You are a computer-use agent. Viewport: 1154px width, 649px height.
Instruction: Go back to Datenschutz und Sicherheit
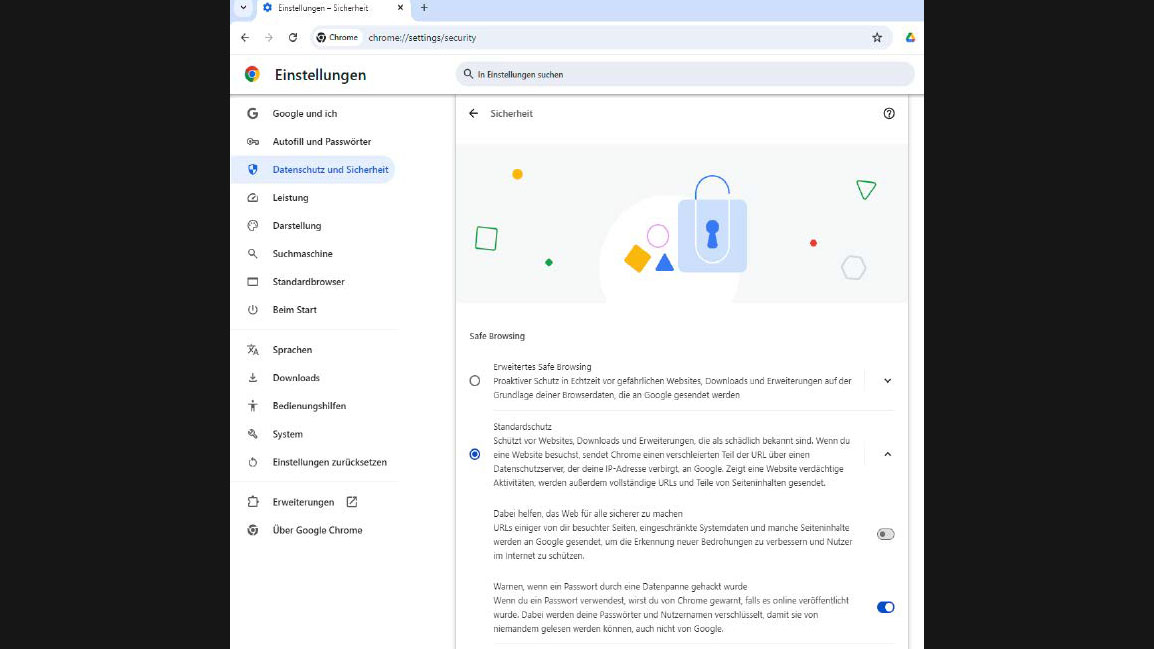474,113
